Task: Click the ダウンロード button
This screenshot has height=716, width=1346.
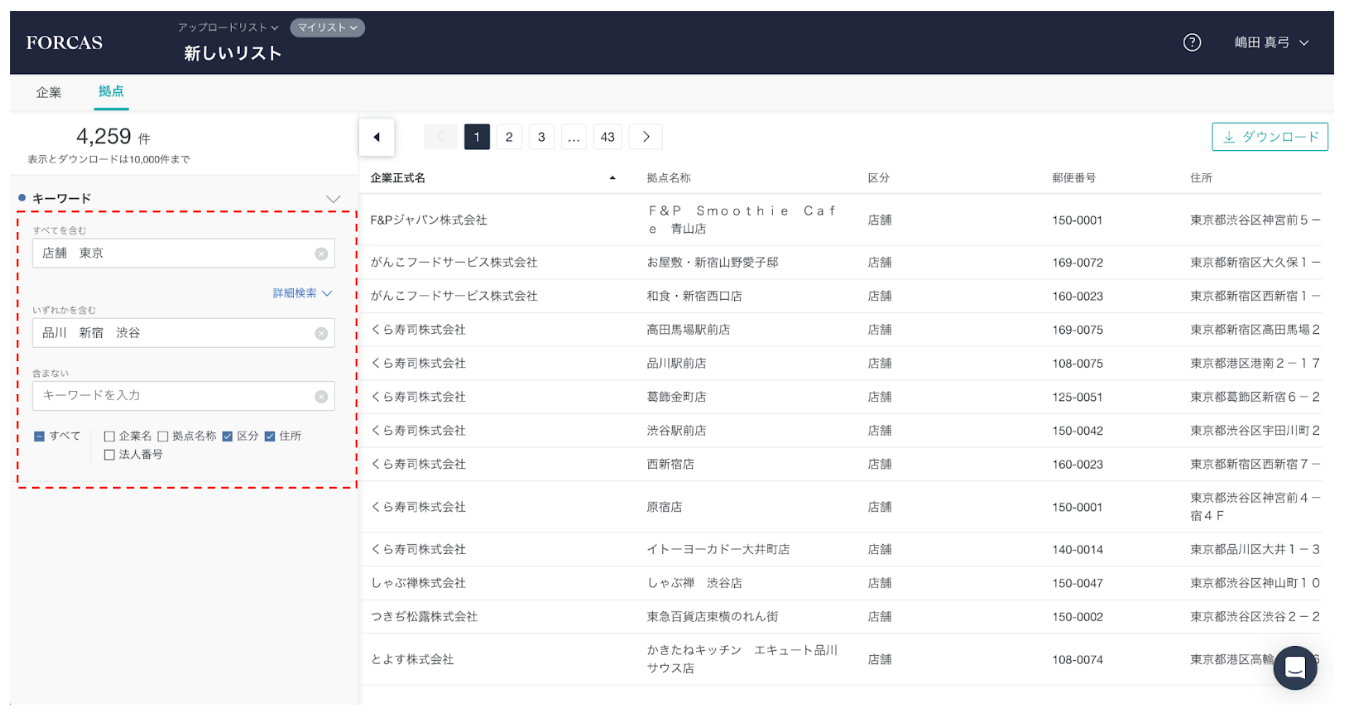Action: click(1269, 137)
